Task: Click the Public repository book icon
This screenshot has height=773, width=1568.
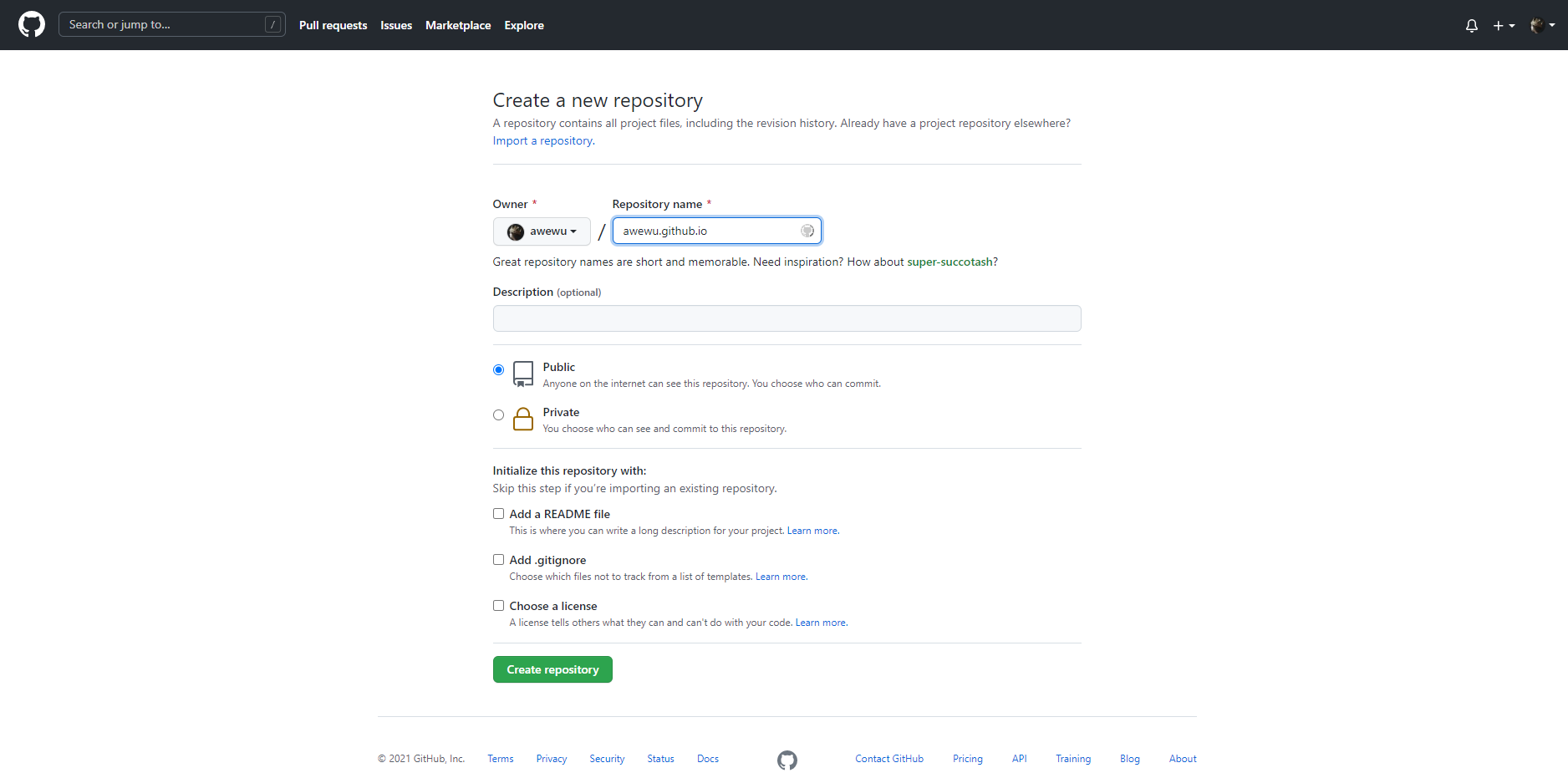Action: point(523,374)
